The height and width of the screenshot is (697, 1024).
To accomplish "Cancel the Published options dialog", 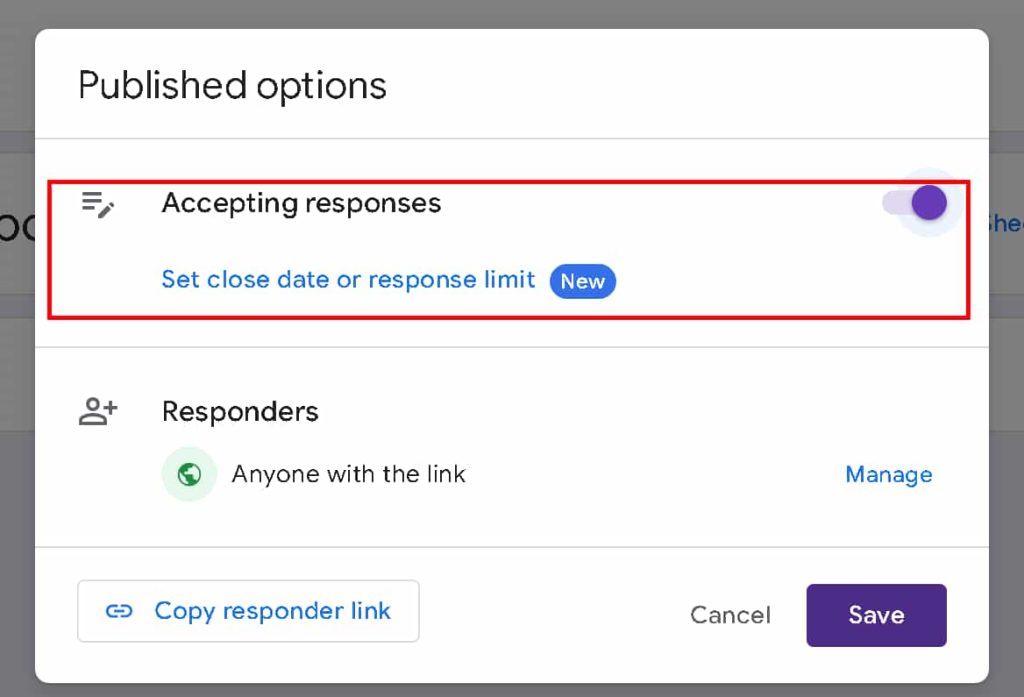I will pos(730,615).
